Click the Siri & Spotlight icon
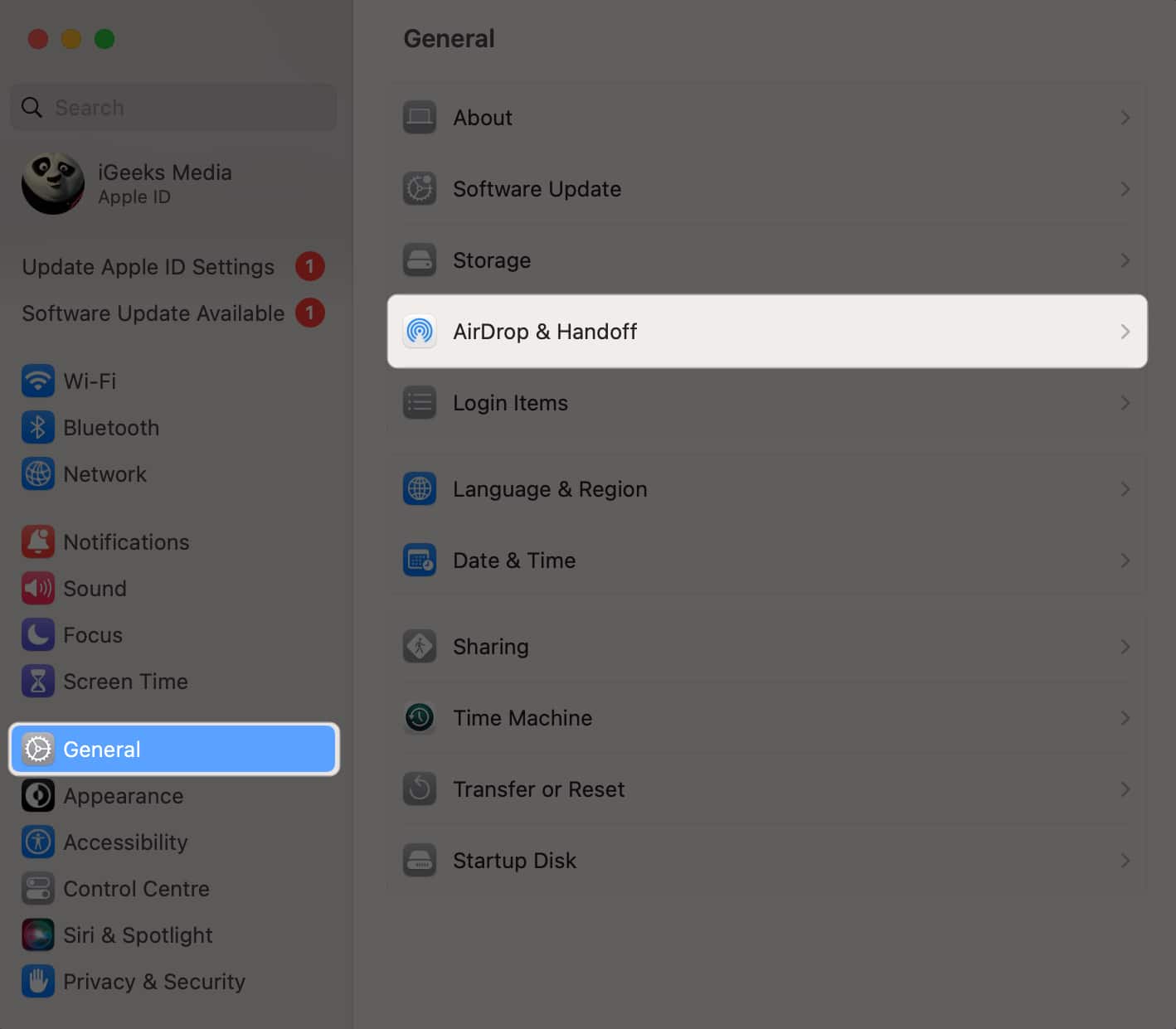This screenshot has height=1029, width=1176. click(x=38, y=935)
